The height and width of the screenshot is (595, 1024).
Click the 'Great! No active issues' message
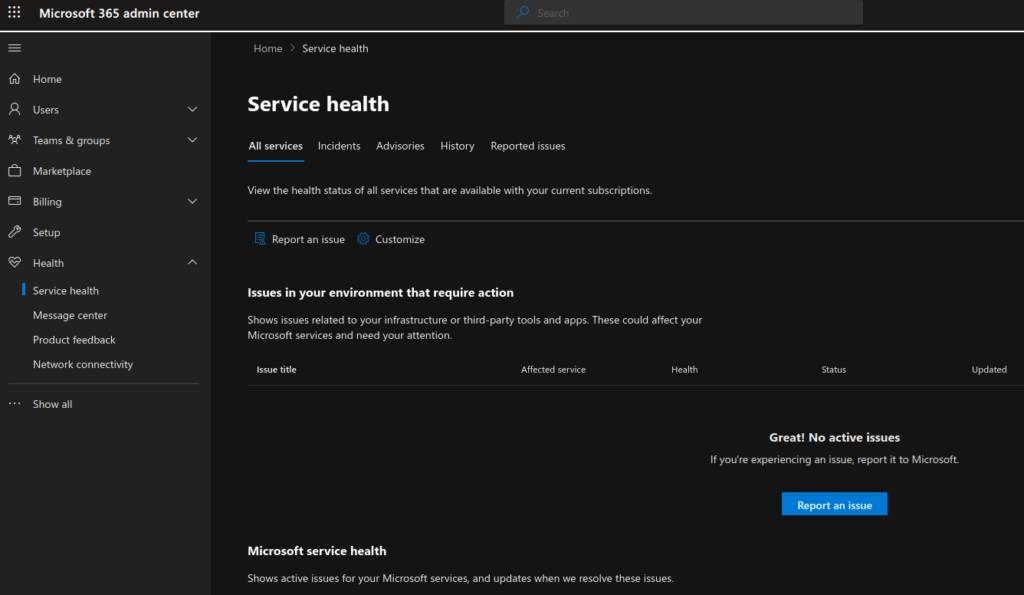(834, 438)
